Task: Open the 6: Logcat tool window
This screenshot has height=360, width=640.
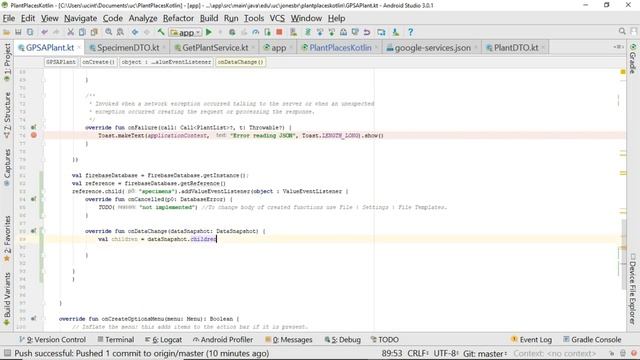Action: pos(163,340)
